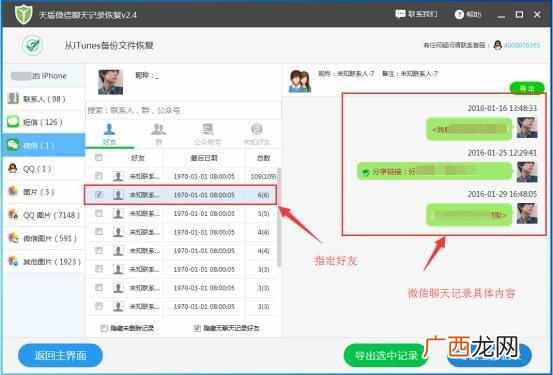The height and width of the screenshot is (375, 553).
Task: Click the QQ penguin support icon
Action: 498,45
